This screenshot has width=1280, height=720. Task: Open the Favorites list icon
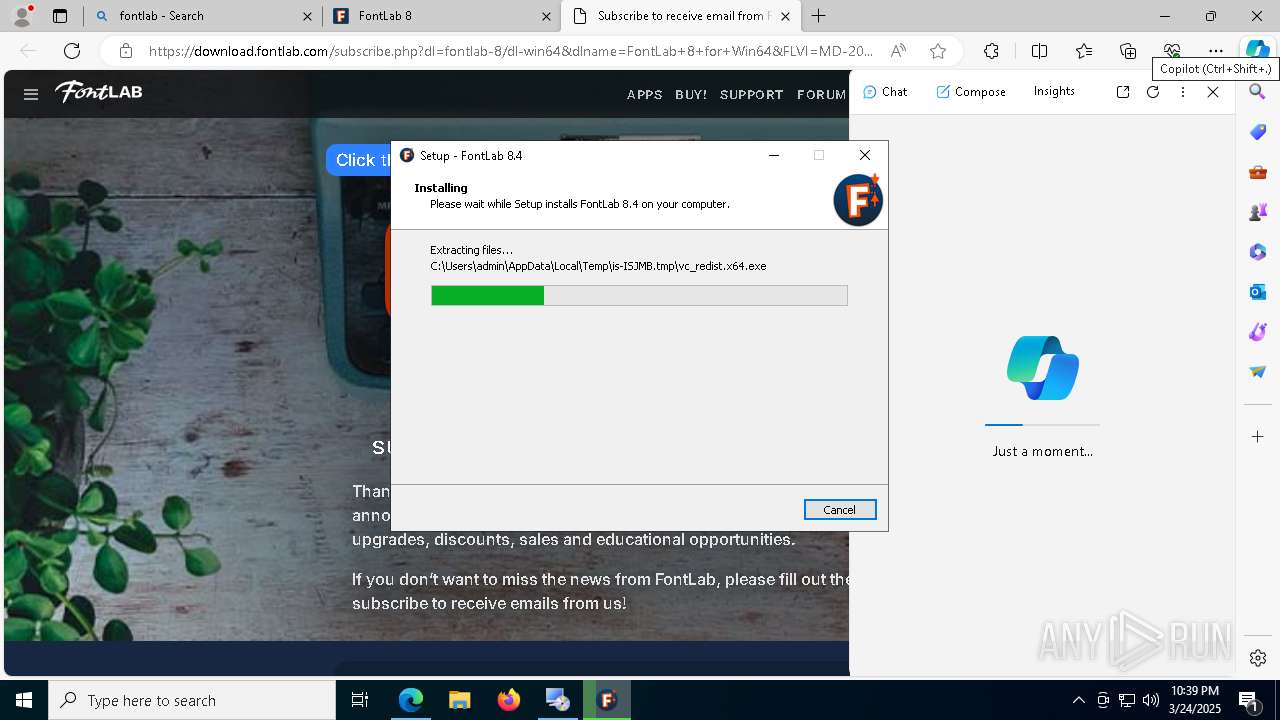[x=1084, y=51]
